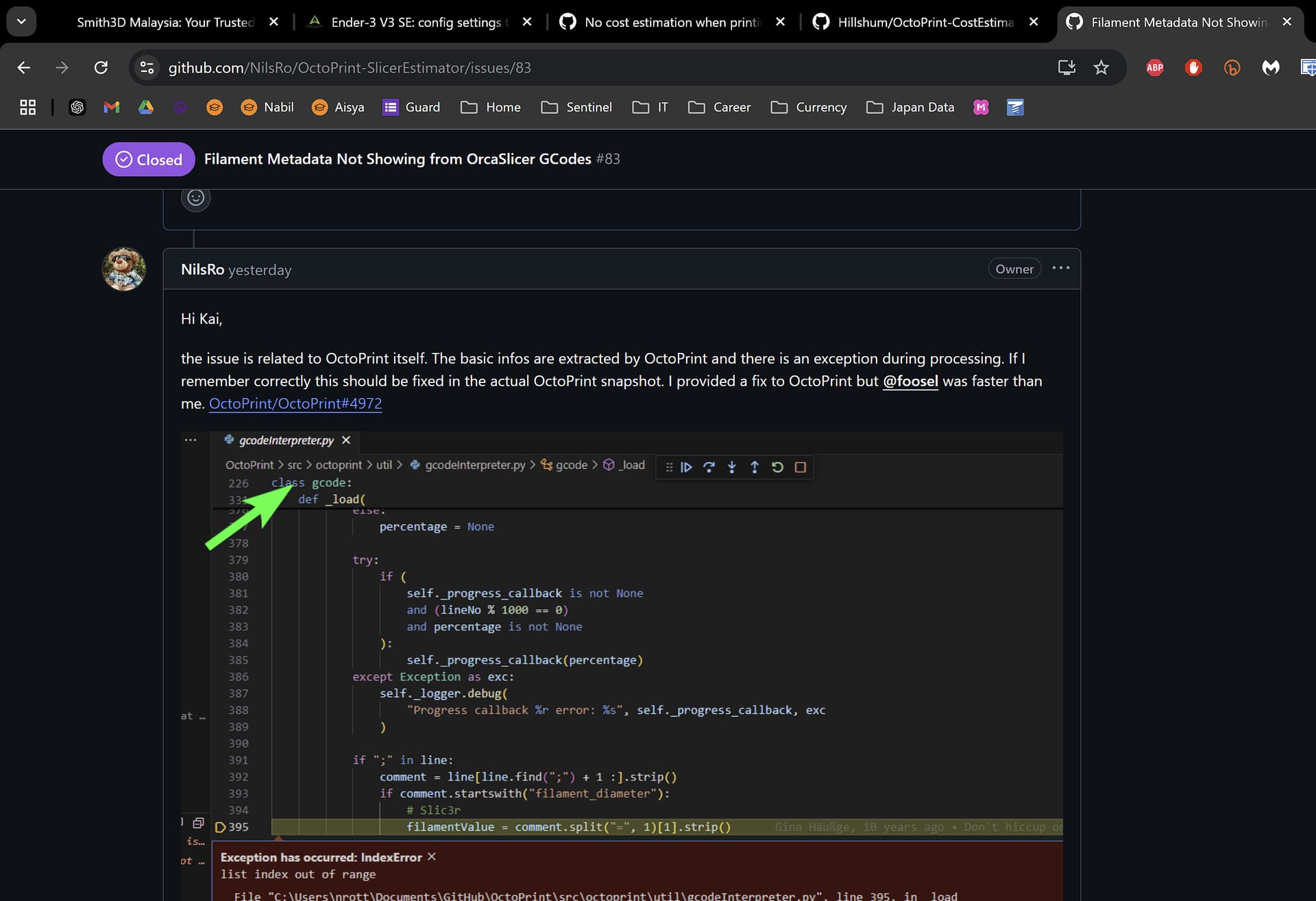Close the No cost estimation tab
1316x901 pixels.
tap(780, 22)
